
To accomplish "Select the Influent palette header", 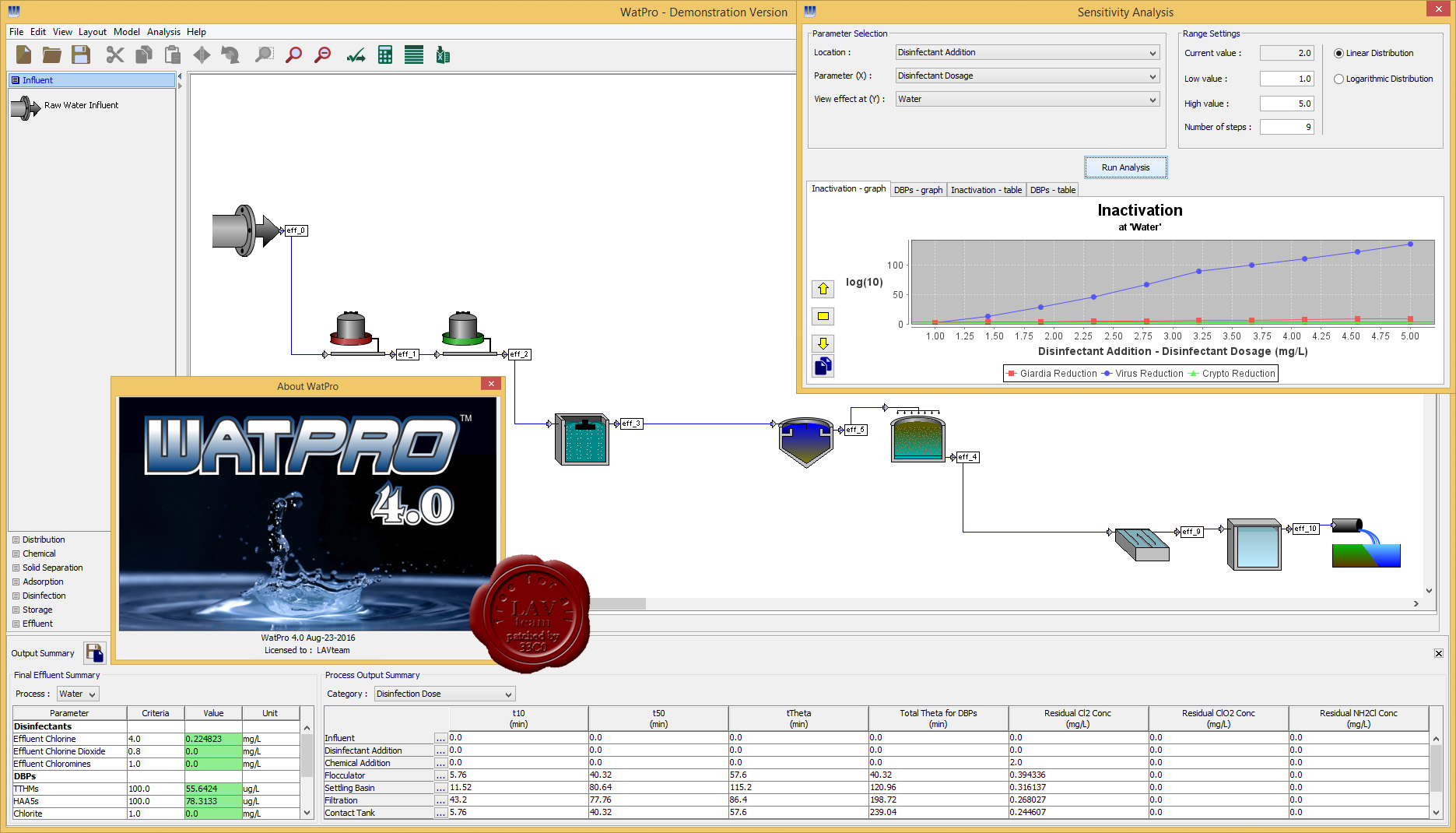I will click(x=92, y=80).
